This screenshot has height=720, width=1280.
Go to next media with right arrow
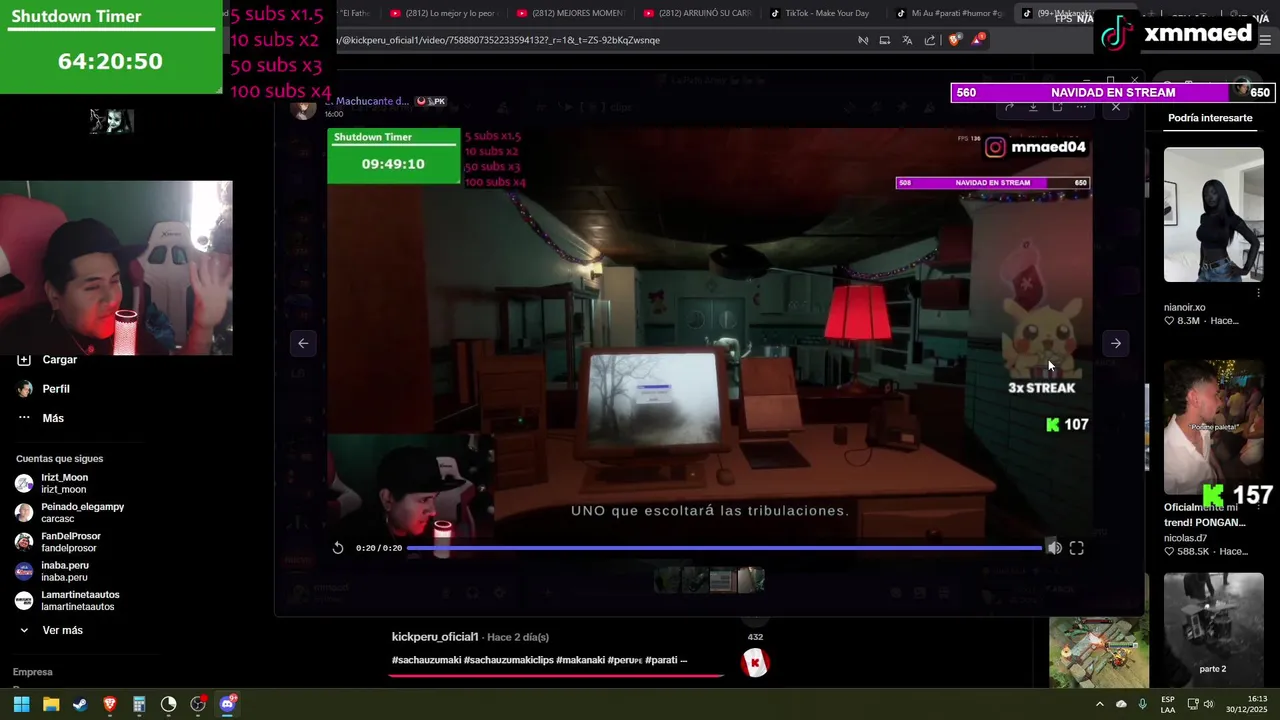[1116, 343]
